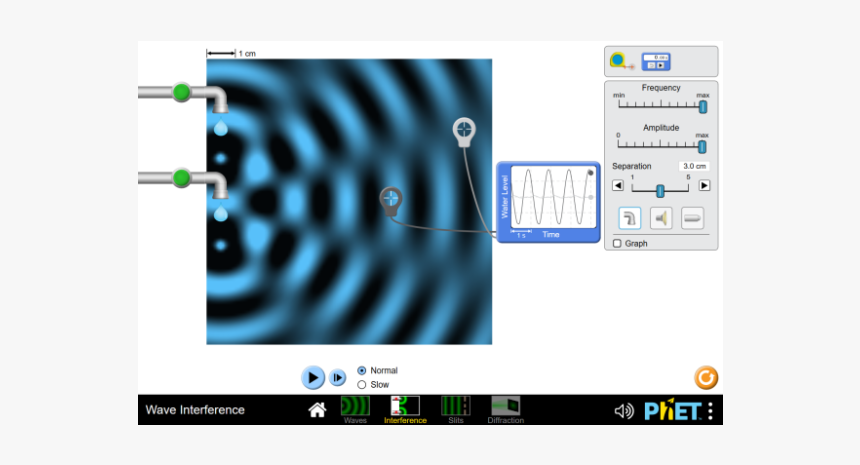Select the sound speaker scene button

pyautogui.click(x=661, y=218)
